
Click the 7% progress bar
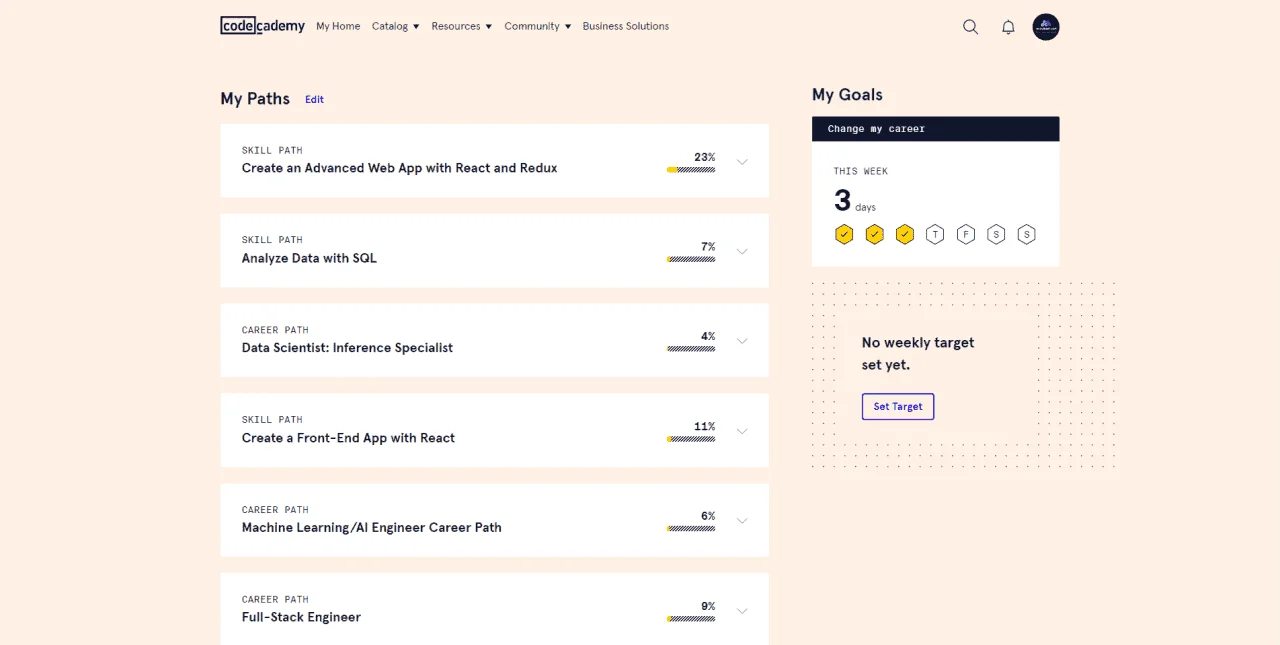(691, 259)
